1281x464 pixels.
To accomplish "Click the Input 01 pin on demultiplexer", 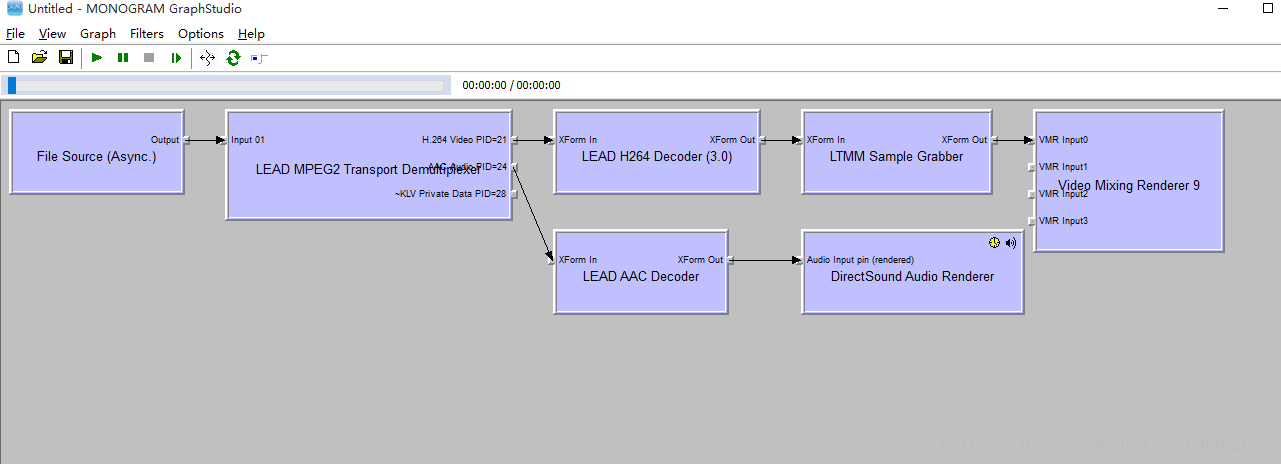I will 223,140.
